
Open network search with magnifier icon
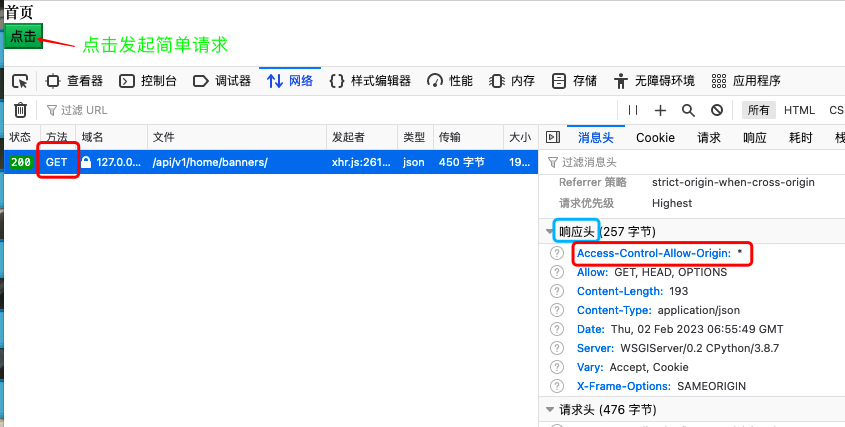click(688, 110)
